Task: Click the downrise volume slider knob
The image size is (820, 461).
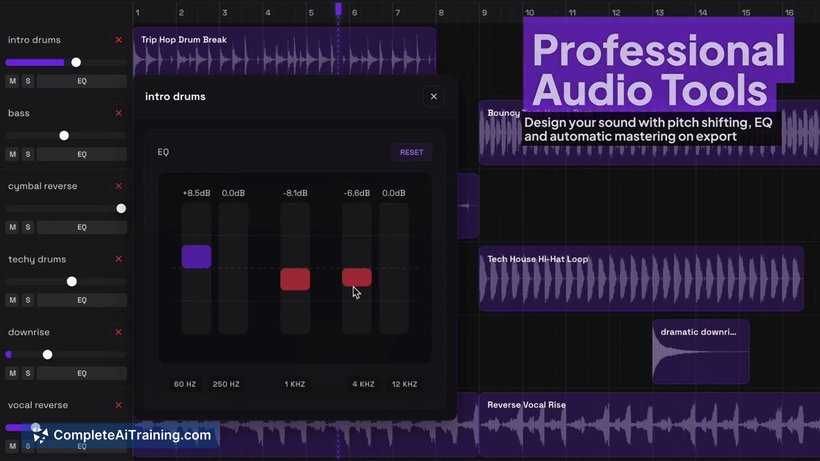Action: (47, 354)
